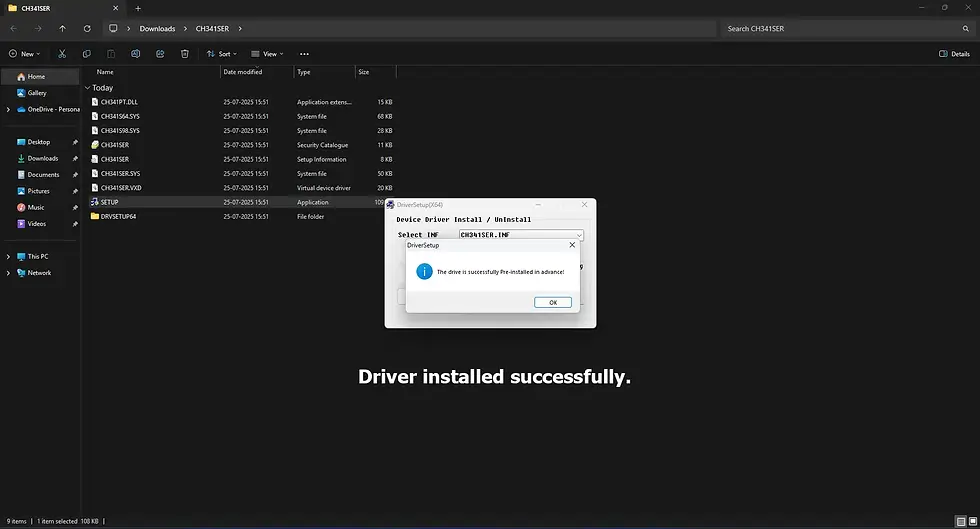The image size is (980, 529).
Task: Collapse the Today group
Action: tap(88, 88)
